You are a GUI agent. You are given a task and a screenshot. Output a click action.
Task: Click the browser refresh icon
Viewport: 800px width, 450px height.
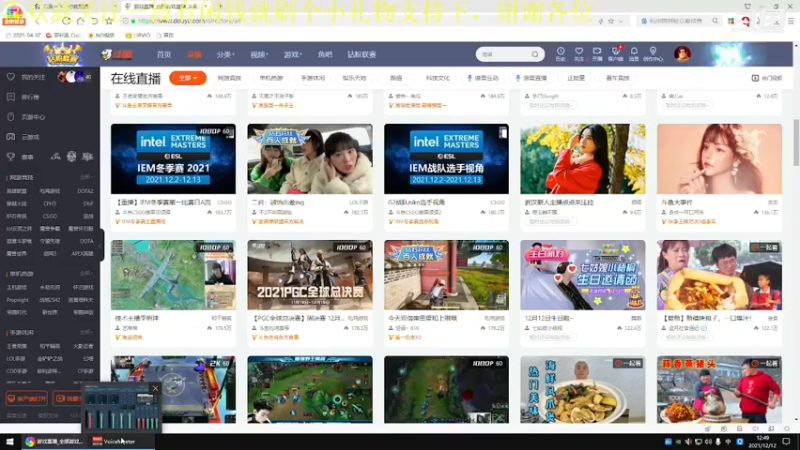coord(66,21)
